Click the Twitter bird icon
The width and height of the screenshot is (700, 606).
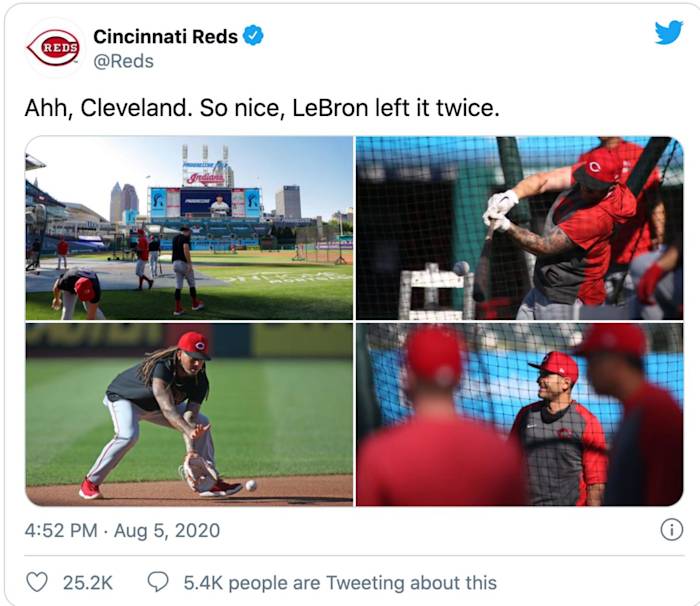pyautogui.click(x=668, y=33)
